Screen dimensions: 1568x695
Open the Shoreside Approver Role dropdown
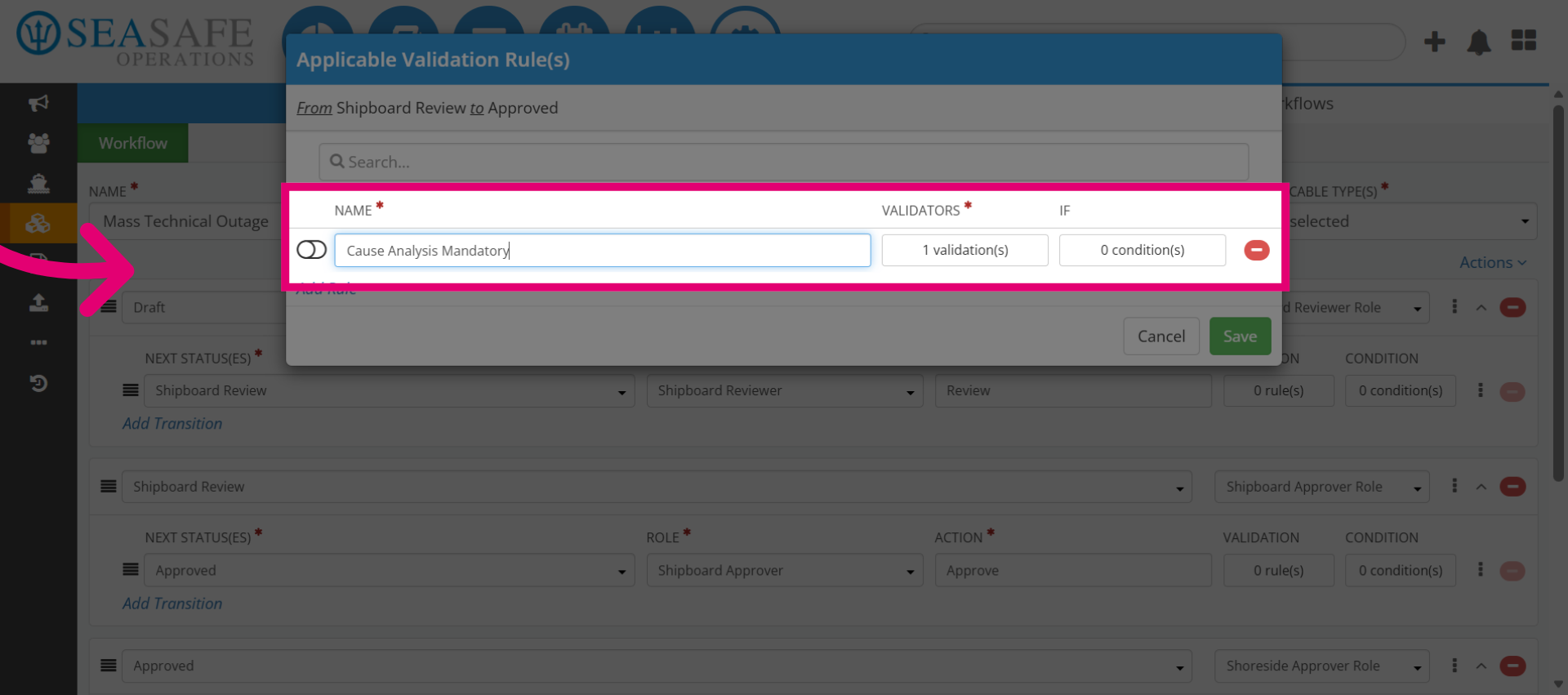coord(1321,666)
